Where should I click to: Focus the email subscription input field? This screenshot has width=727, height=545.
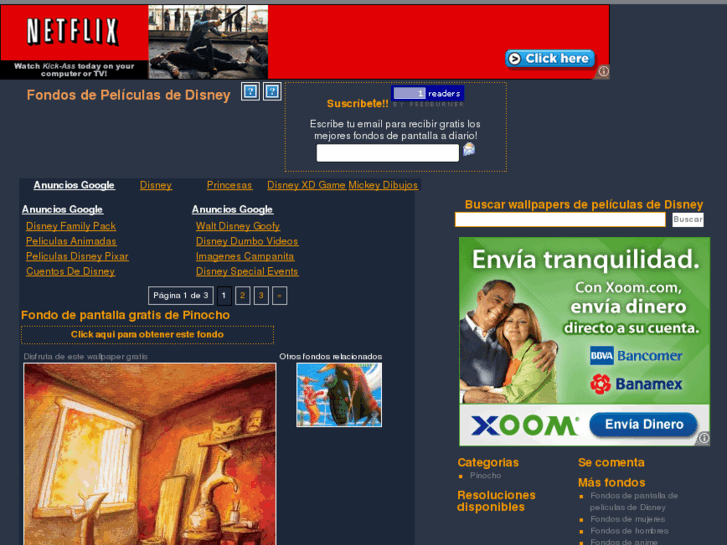click(388, 153)
